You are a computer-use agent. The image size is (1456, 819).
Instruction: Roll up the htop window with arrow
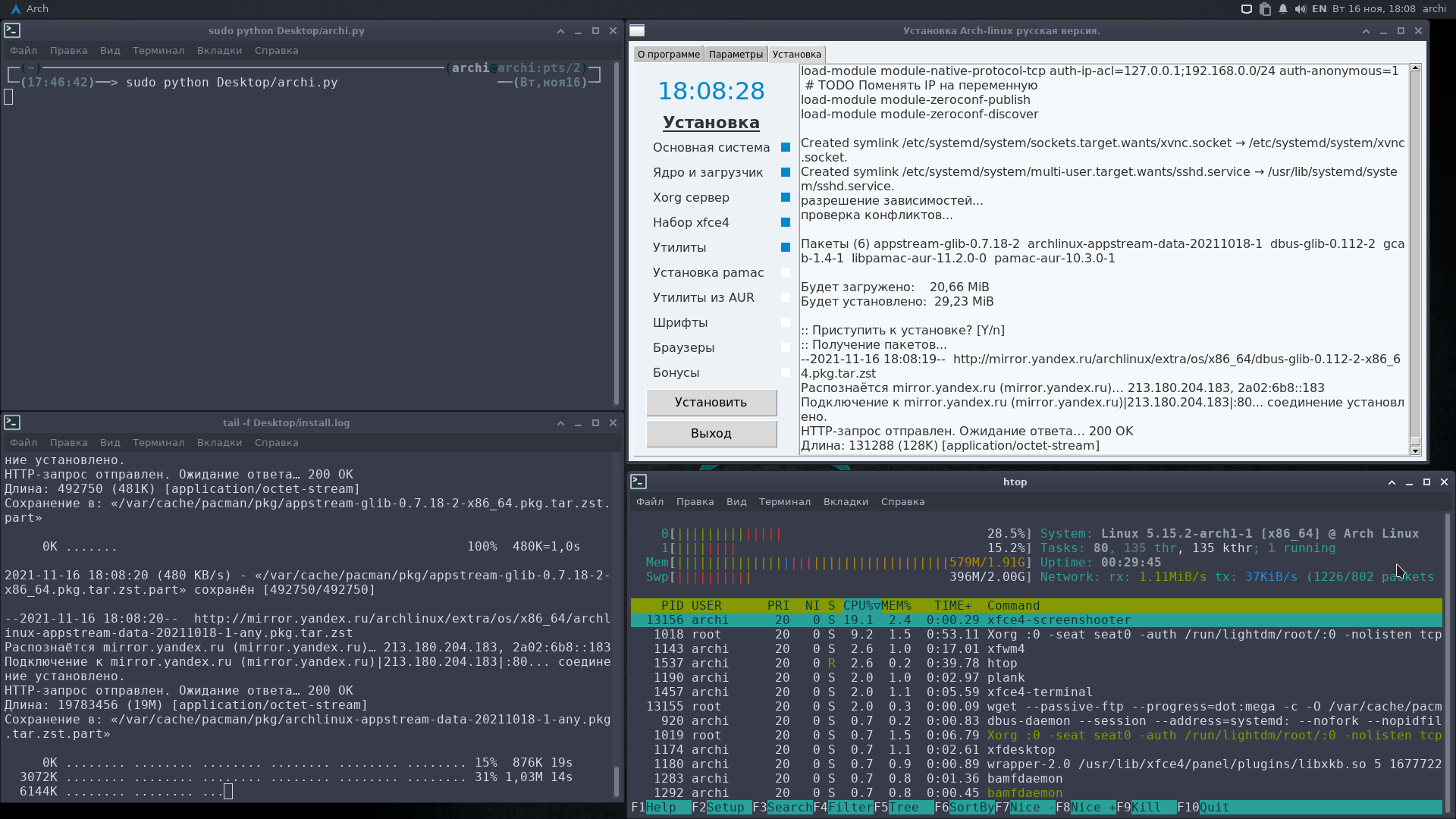pos(1392,482)
